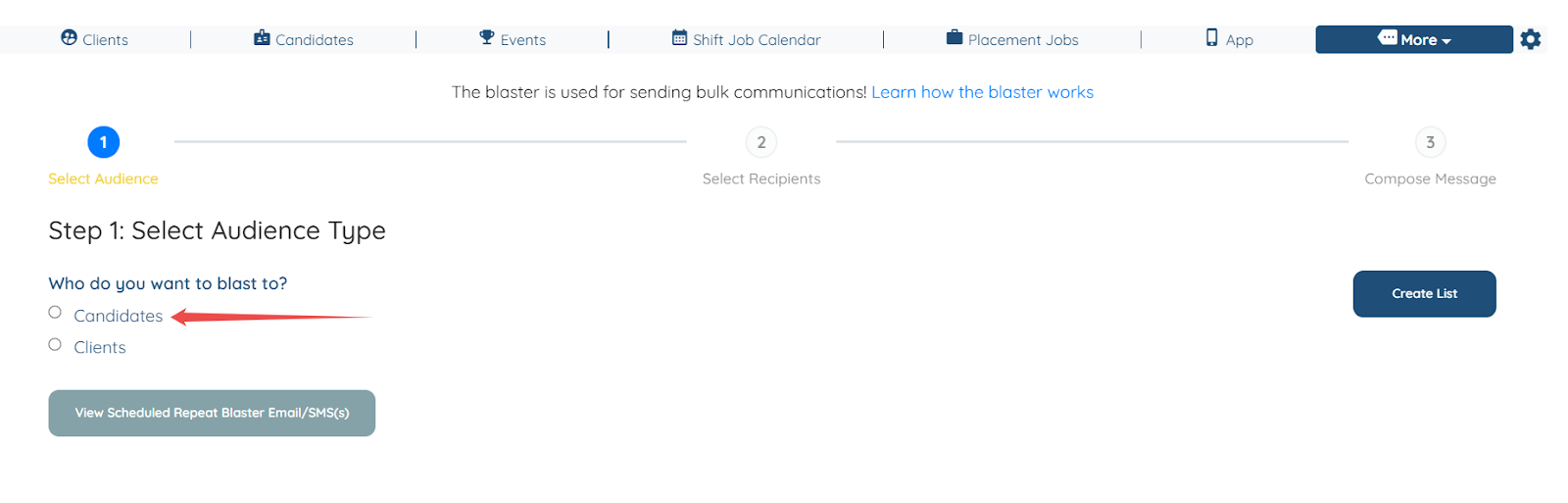Image resolution: width=1568 pixels, height=503 pixels.
Task: Click the Events trophy icon
Action: click(x=487, y=37)
